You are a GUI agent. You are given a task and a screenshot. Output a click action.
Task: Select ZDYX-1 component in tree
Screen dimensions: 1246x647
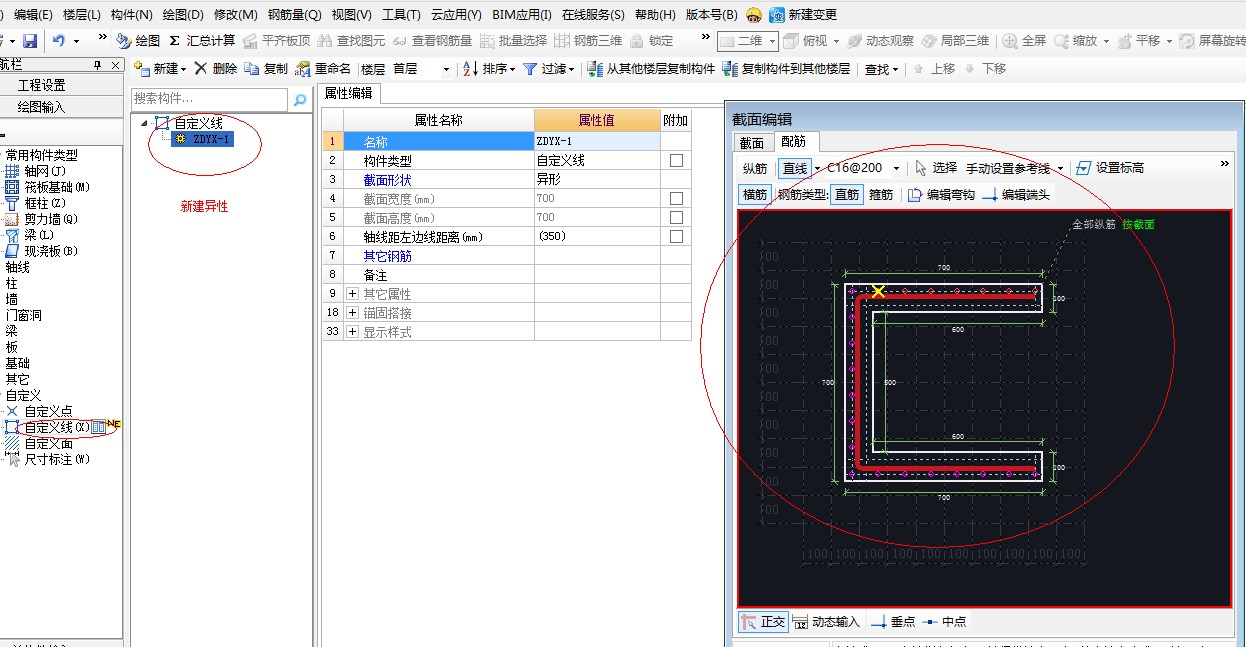pyautogui.click(x=203, y=139)
